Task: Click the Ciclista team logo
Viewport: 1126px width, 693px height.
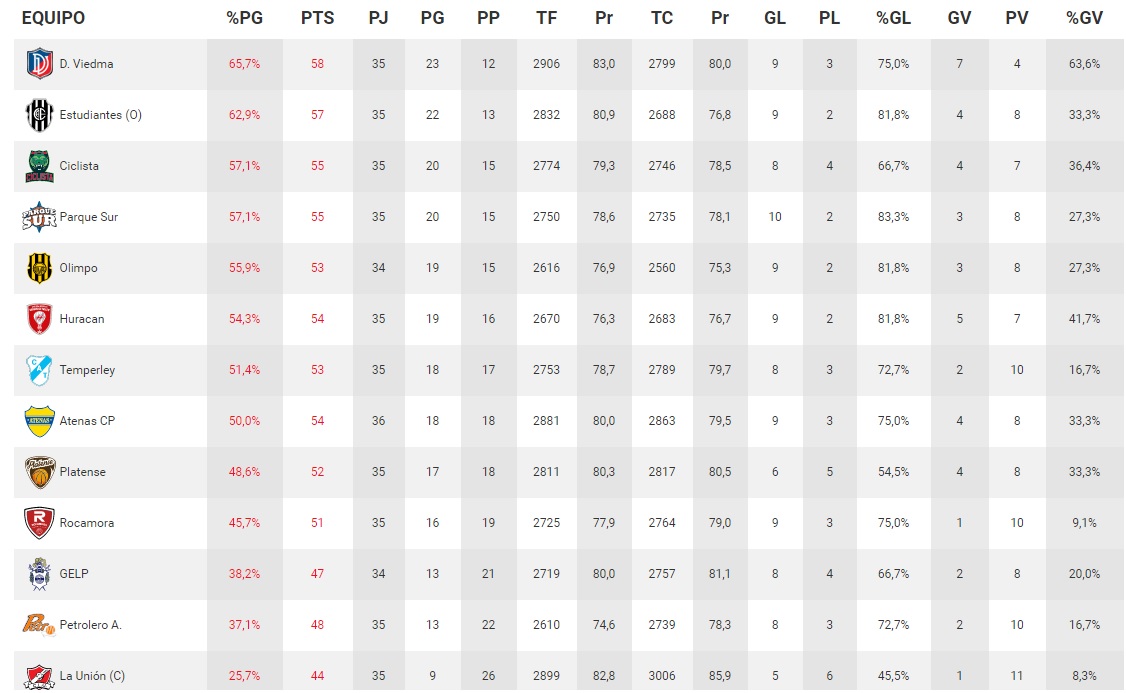Action: tap(39, 166)
